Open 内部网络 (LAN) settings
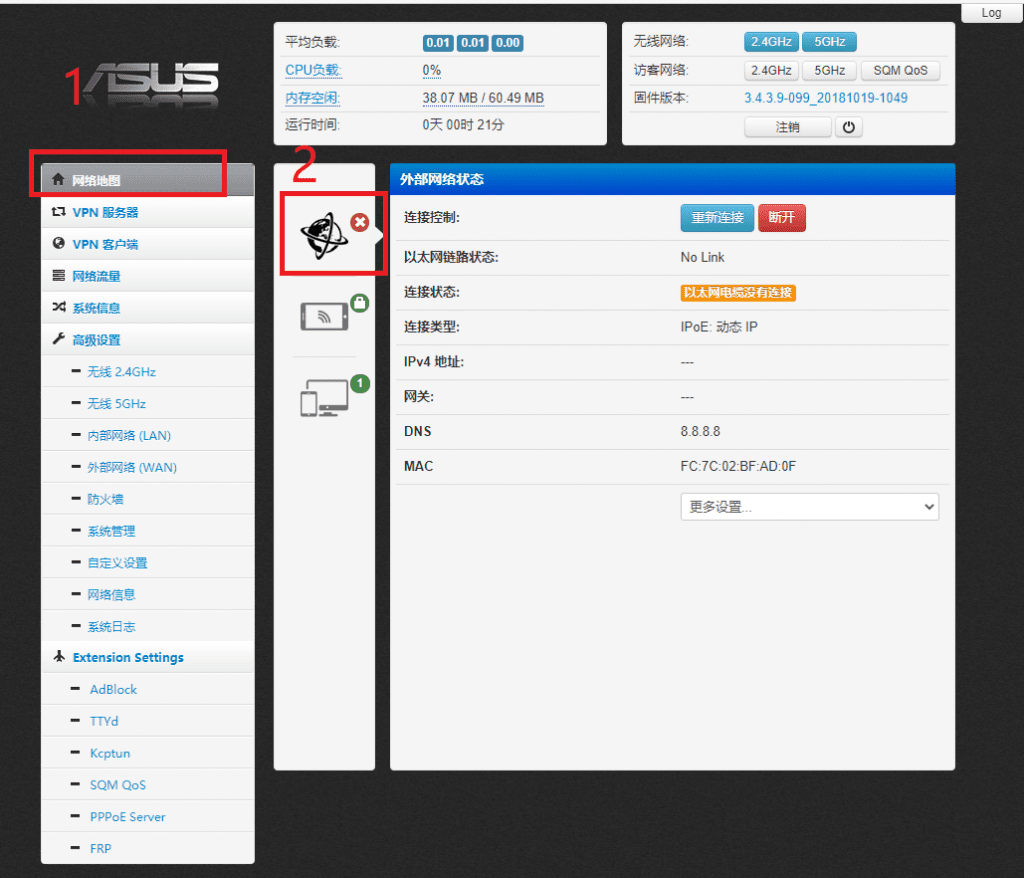 click(x=148, y=435)
